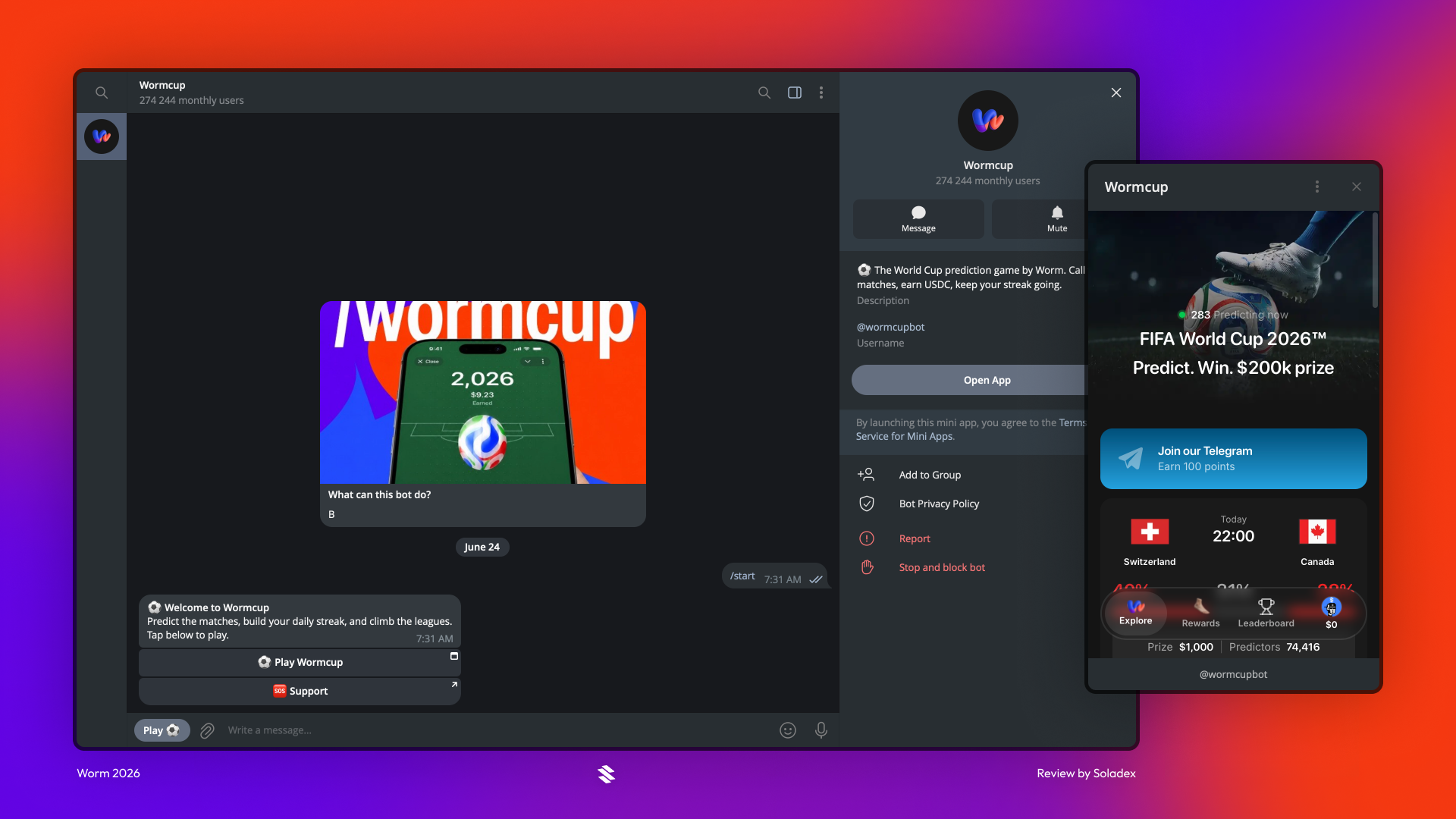Click @wormcupbot footer in mini app
Image resolution: width=1456 pixels, height=819 pixels.
1233,674
